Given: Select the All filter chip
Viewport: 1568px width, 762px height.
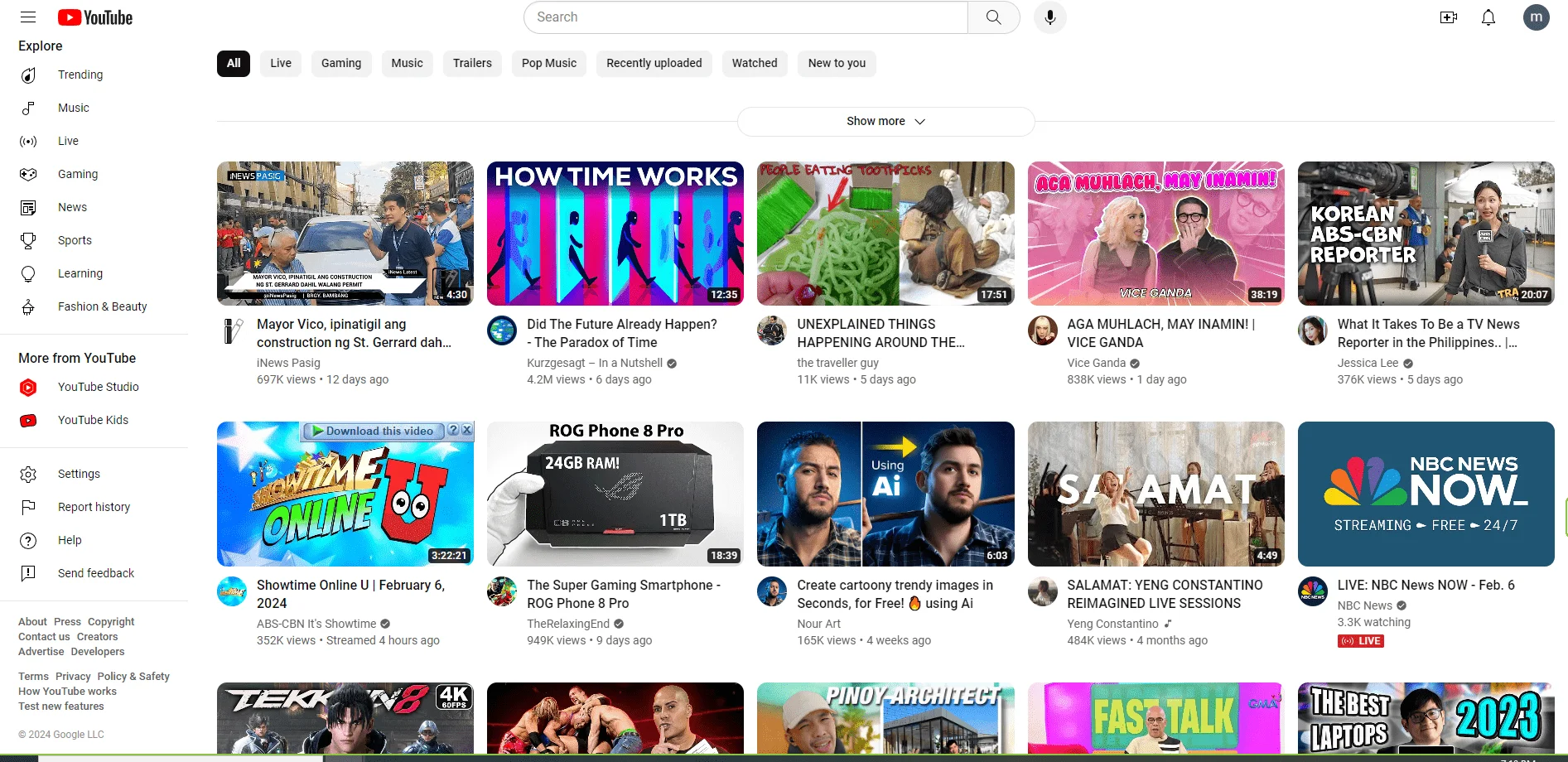Looking at the screenshot, I should pos(234,64).
